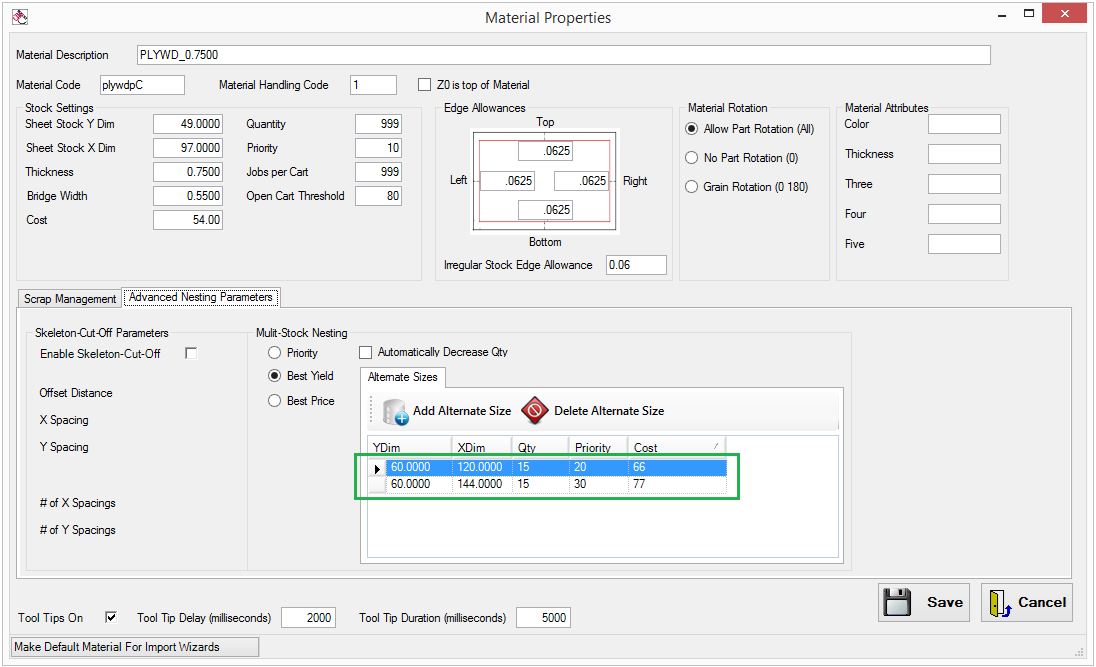Switch to the Scrap Management tab

pos(70,299)
